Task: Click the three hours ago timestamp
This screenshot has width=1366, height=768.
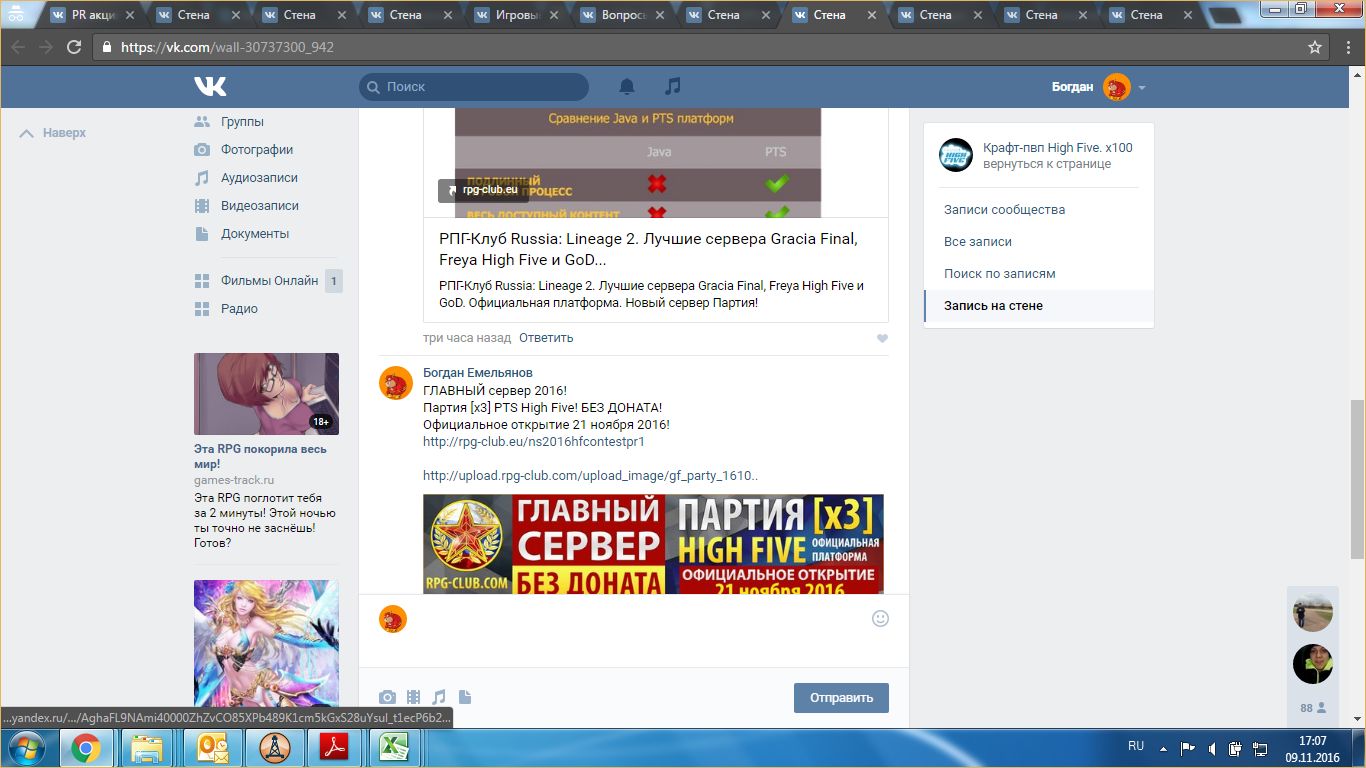Action: (467, 338)
